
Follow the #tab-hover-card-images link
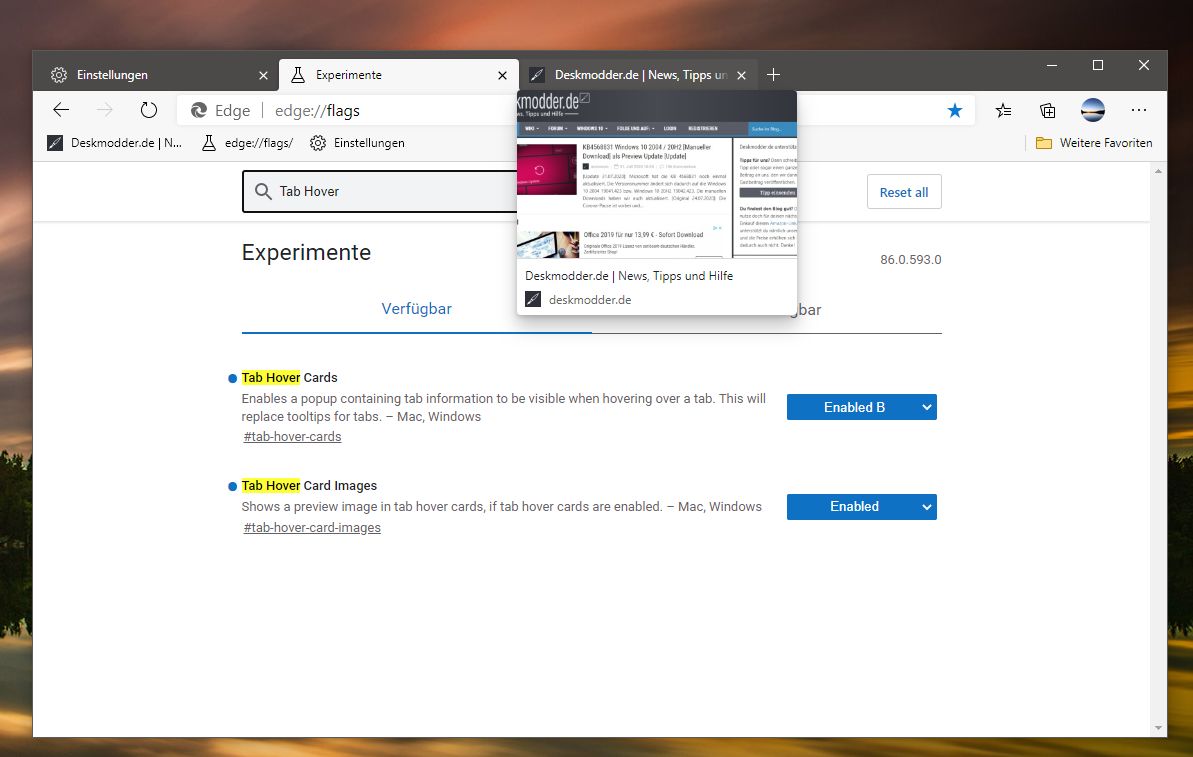click(x=312, y=527)
